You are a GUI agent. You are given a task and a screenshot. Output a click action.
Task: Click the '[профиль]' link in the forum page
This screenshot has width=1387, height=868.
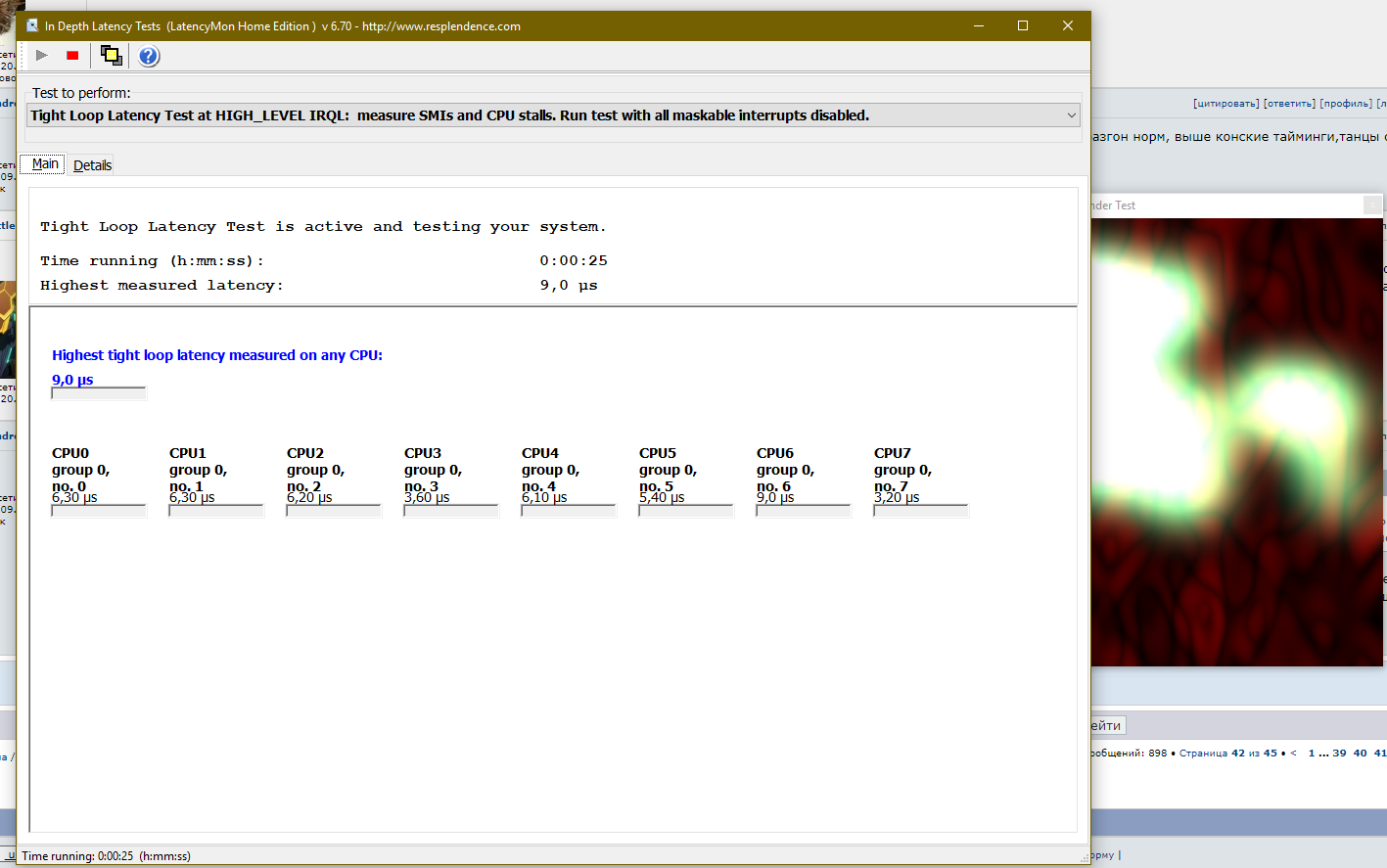click(x=1346, y=103)
